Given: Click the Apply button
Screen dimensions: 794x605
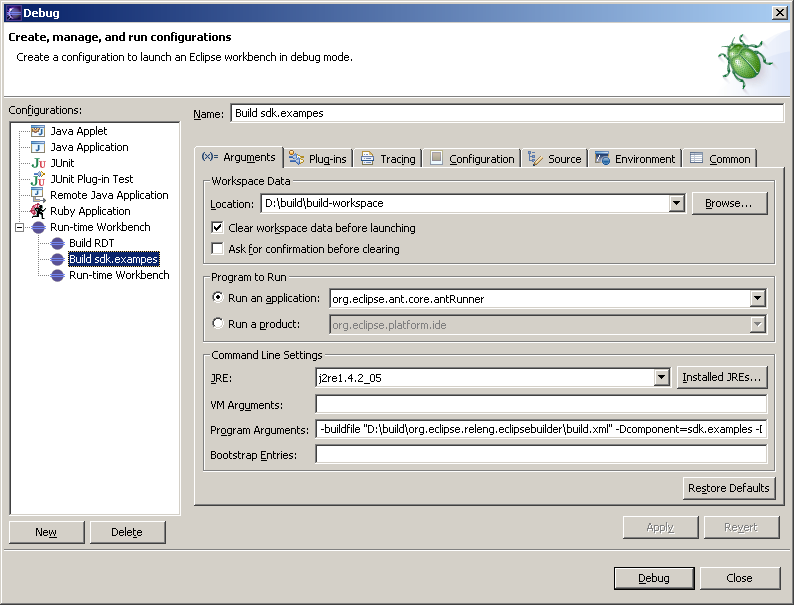Looking at the screenshot, I should pyautogui.click(x=660, y=528).
